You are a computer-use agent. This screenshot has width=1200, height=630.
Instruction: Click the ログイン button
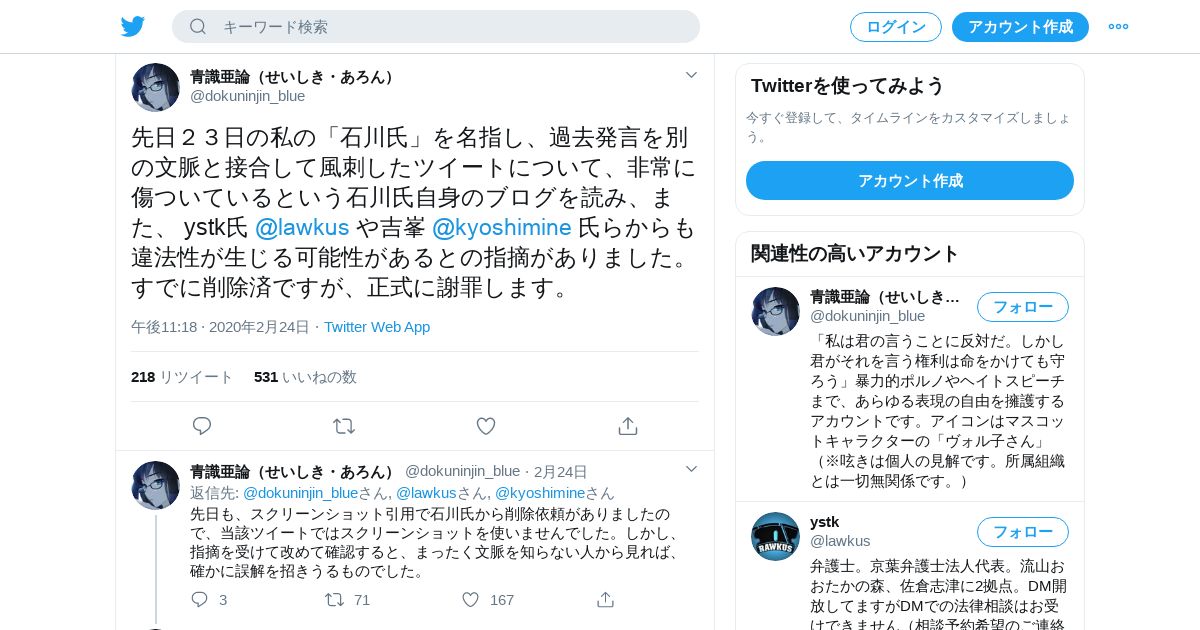[896, 27]
